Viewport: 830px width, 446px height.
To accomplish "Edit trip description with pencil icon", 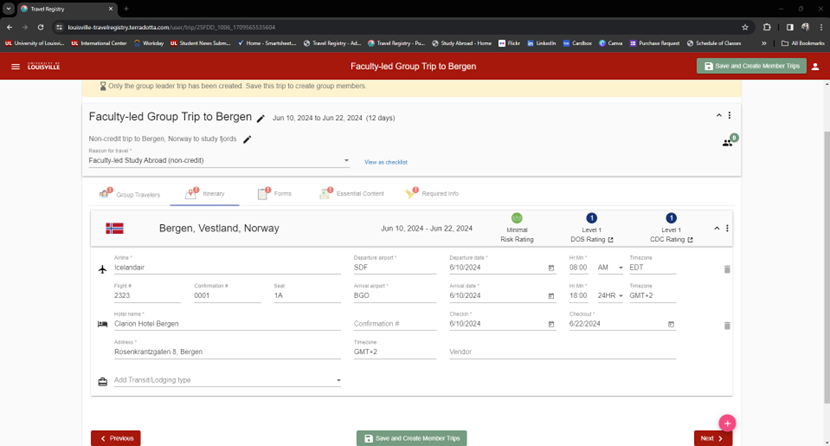I will point(247,139).
